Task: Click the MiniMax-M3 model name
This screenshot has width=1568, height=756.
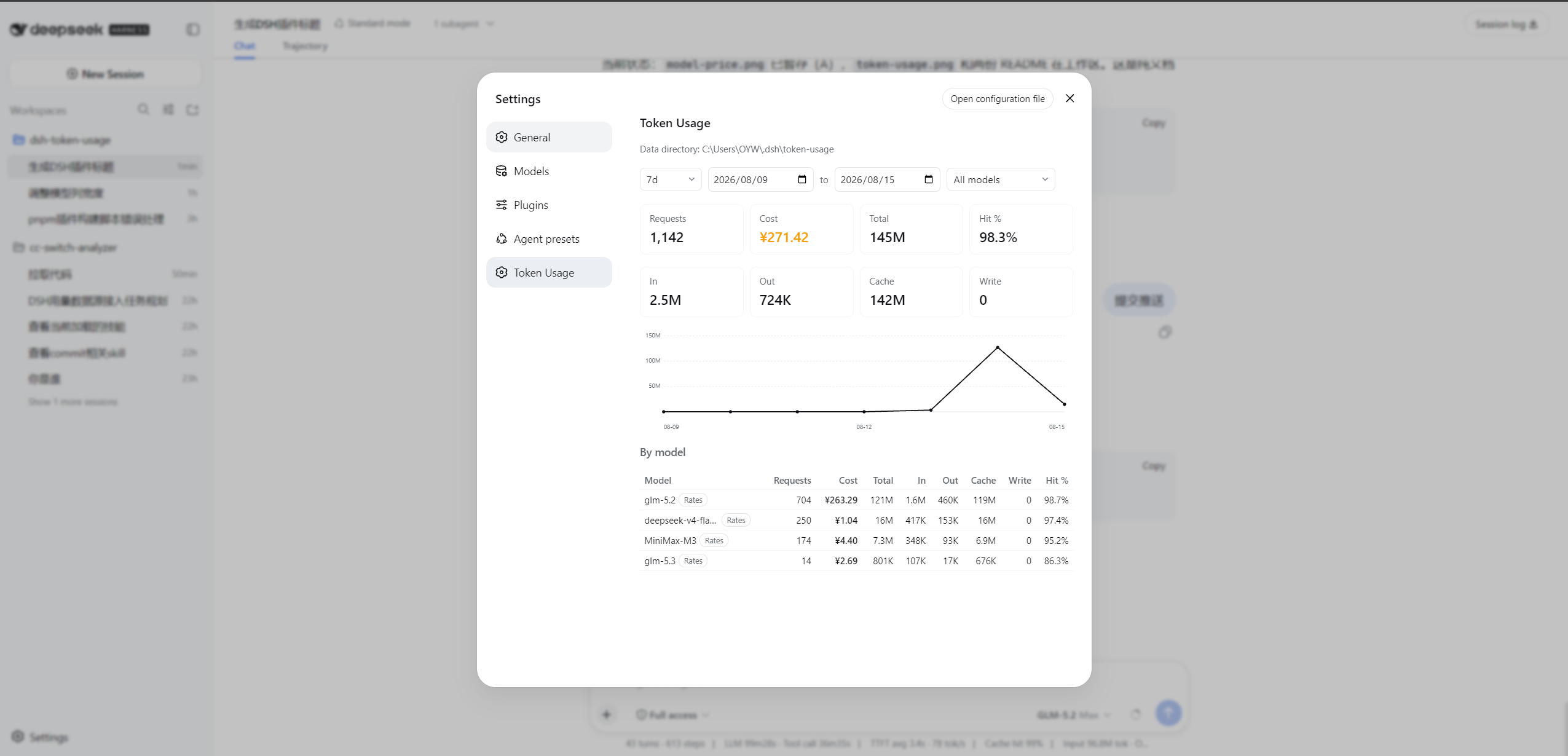Action: pos(670,541)
